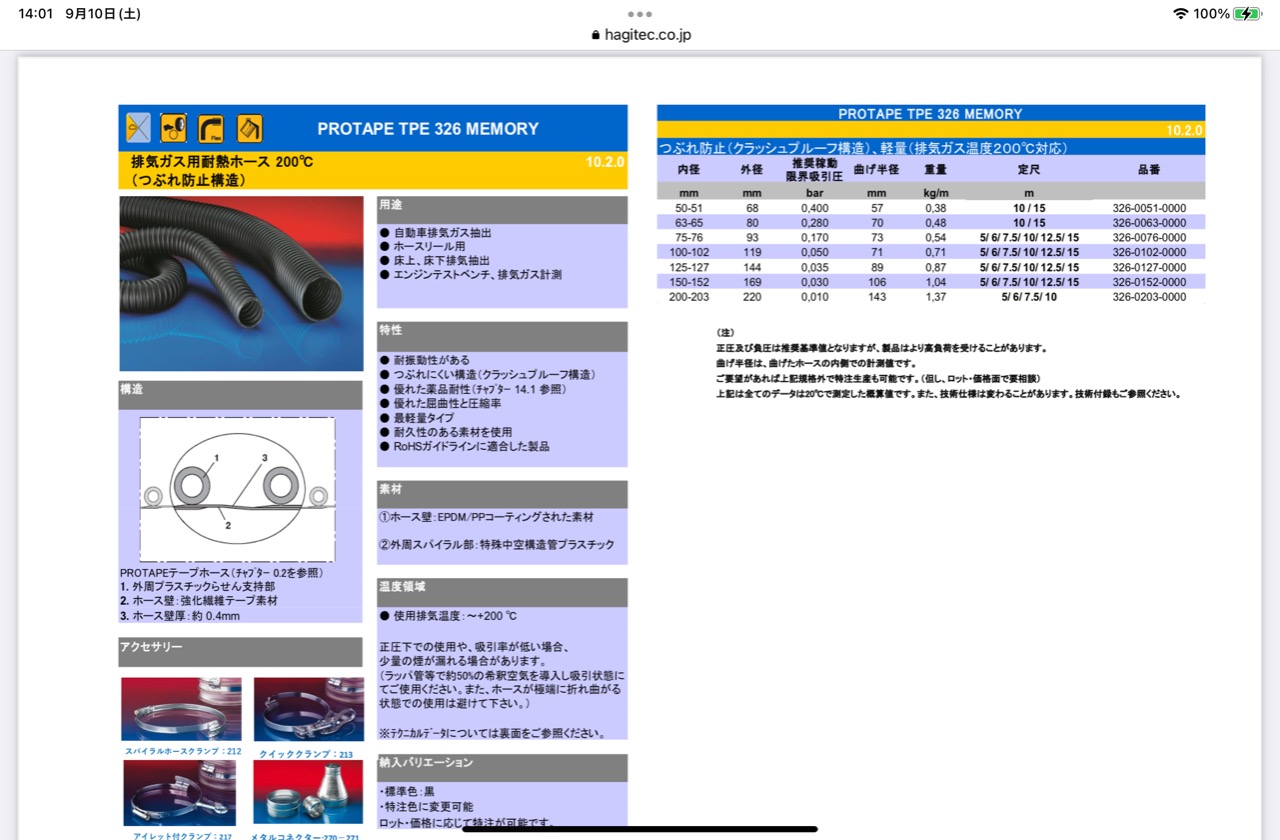Click part number 326-0203-0000
Viewport: 1280px width, 840px height.
1149,298
